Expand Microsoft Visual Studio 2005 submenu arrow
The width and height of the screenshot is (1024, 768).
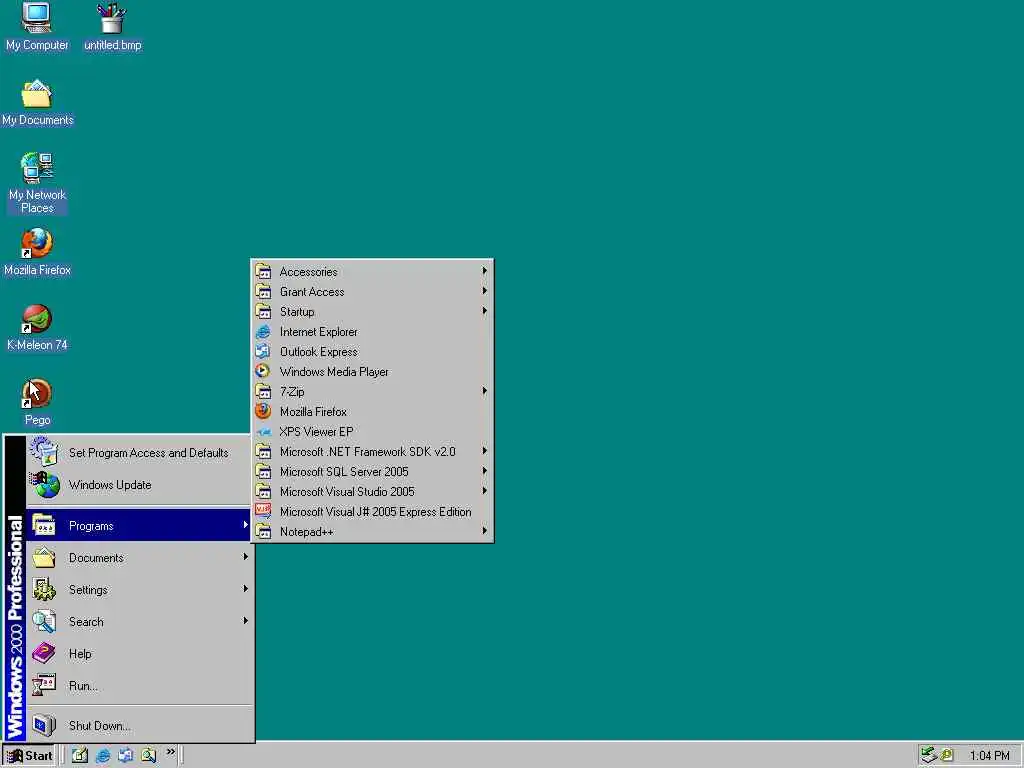point(485,492)
